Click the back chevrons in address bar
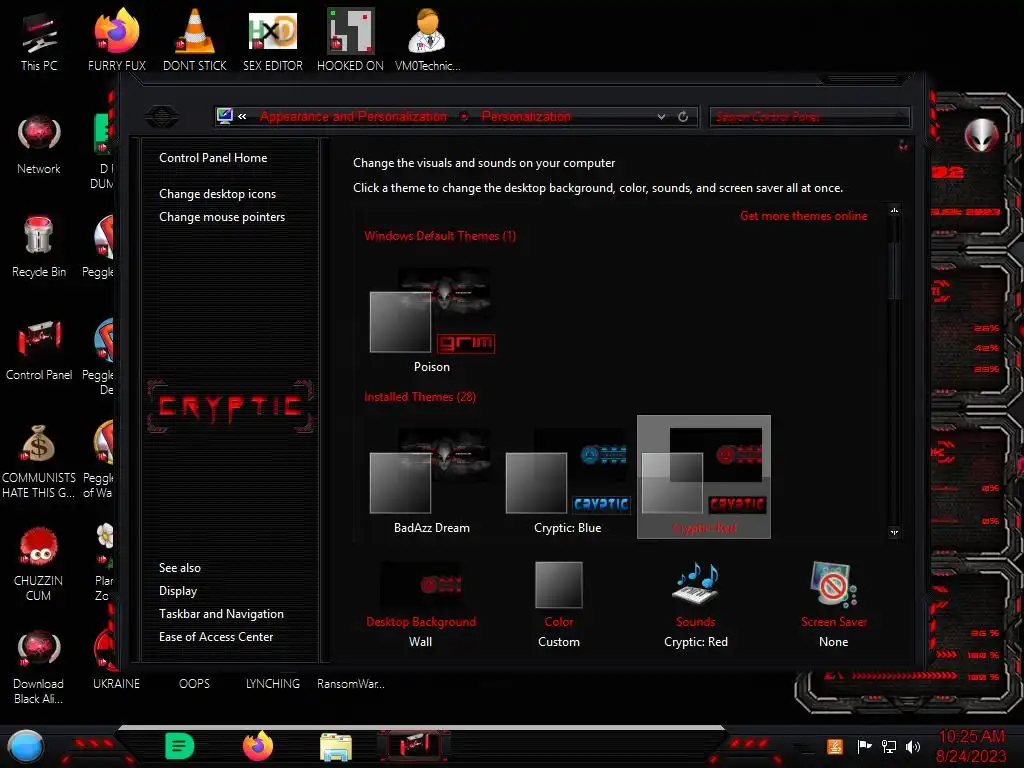 coord(242,116)
